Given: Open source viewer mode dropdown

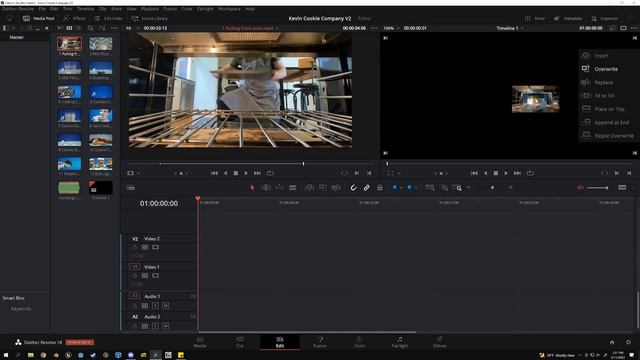Looking at the screenshot, I should point(134,173).
